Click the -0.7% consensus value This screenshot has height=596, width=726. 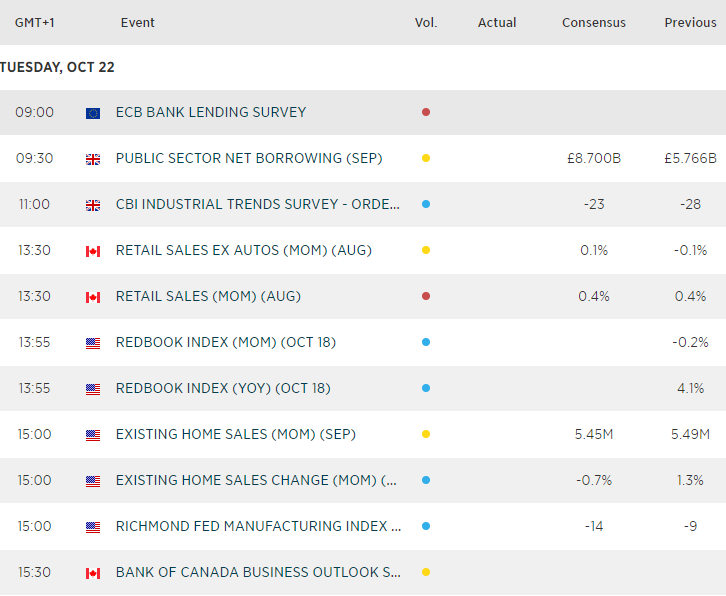594,480
